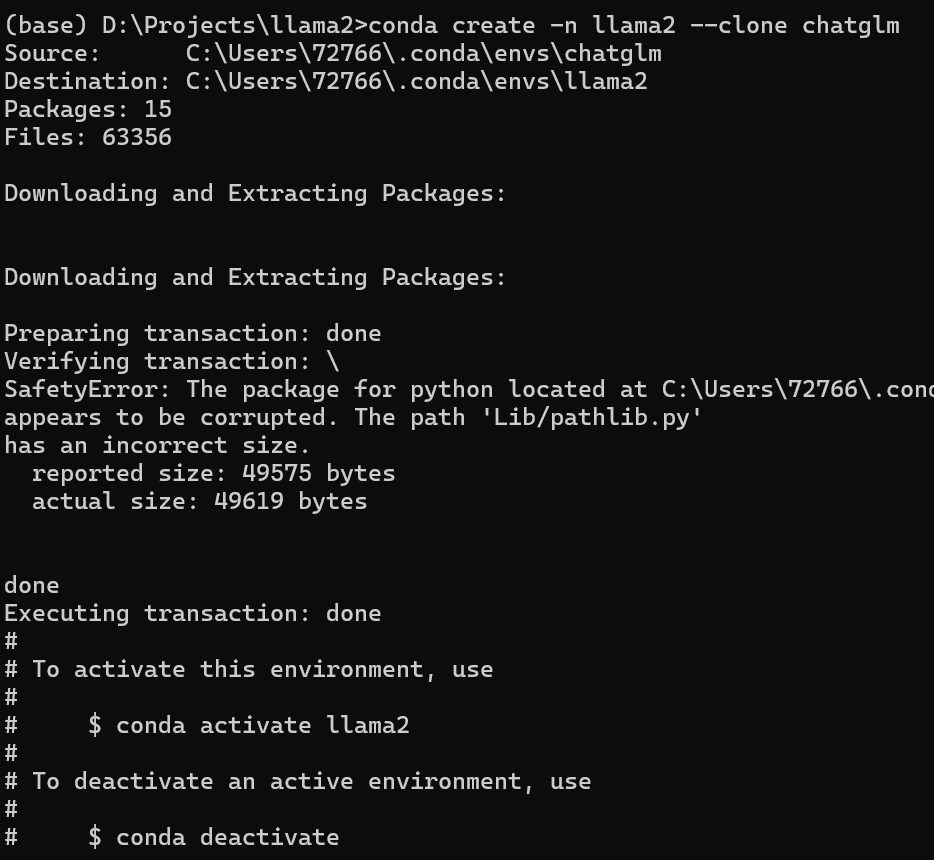Screen dimensions: 934x860
Task: Click the 'Packages: 15' line
Action: click(88, 109)
